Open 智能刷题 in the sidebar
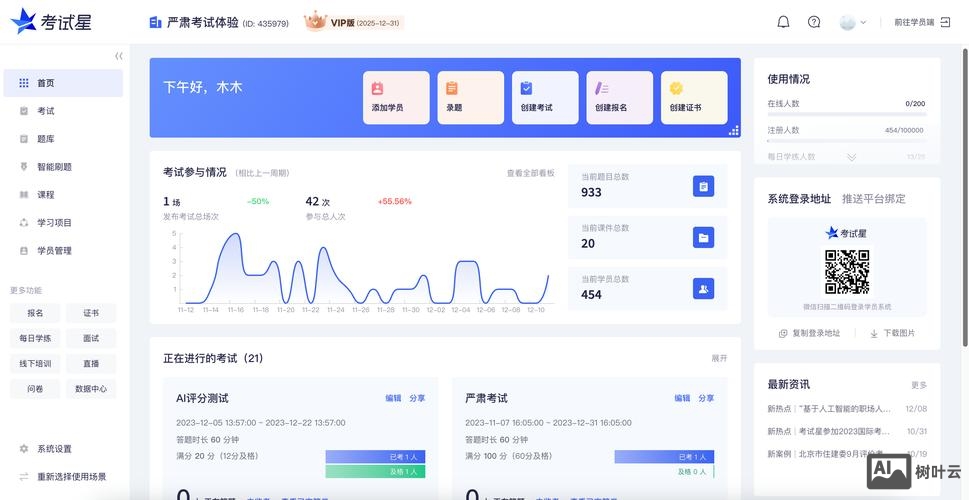Image resolution: width=969 pixels, height=500 pixels. 63,167
